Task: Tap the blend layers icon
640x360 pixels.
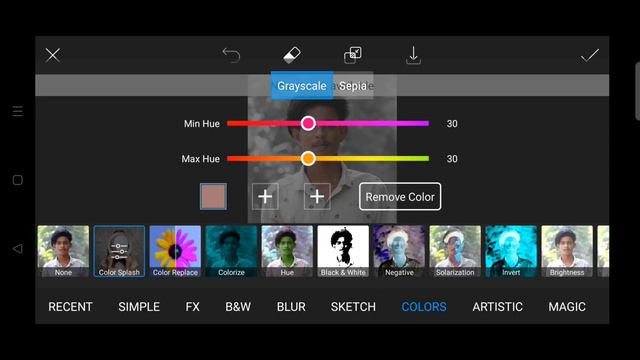Action: [x=353, y=55]
